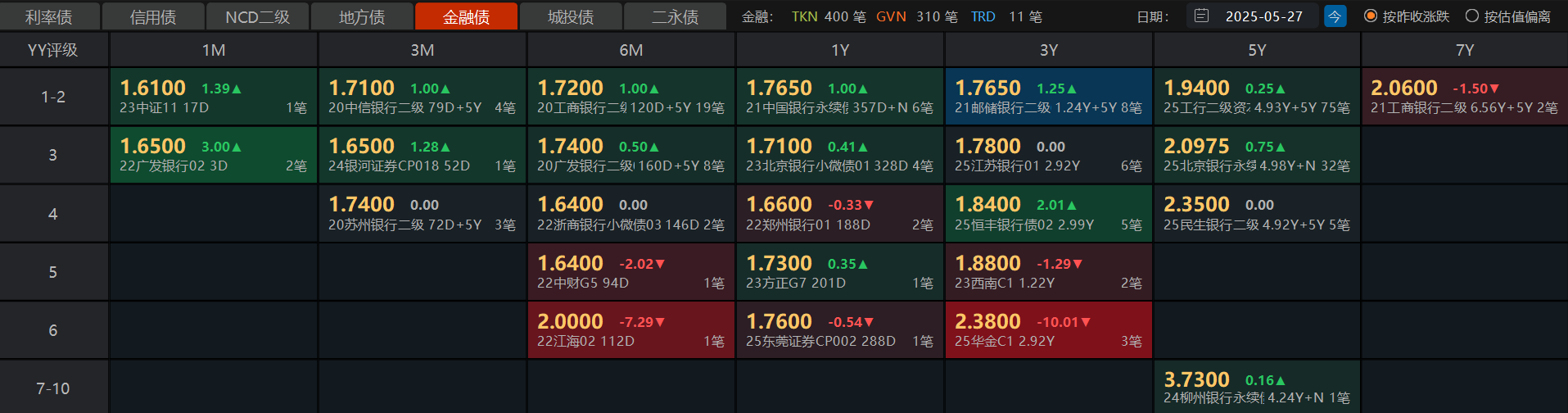Open the 24柳州银行永续 cell at 3.7300

tap(1257, 388)
